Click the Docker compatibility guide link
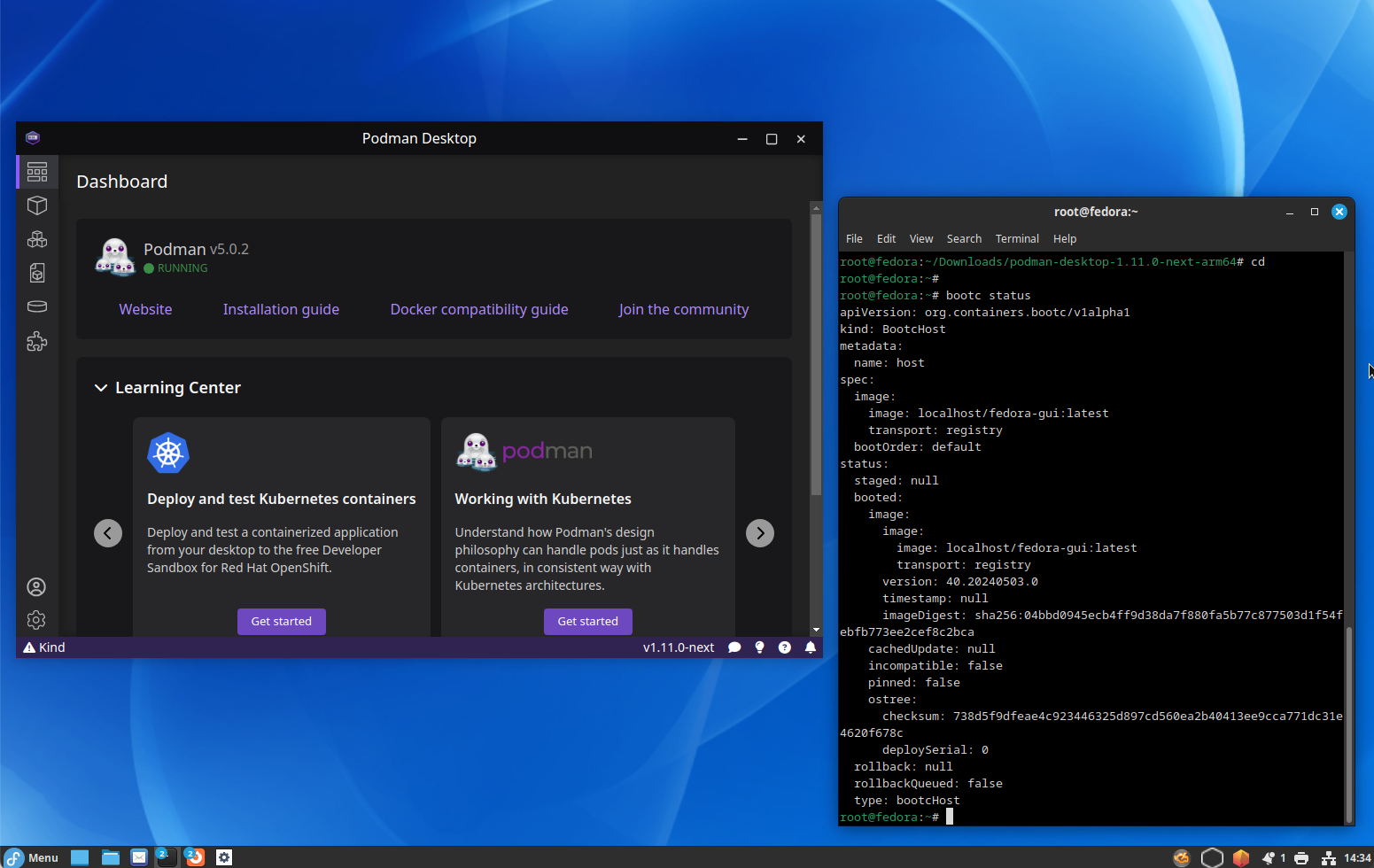 point(478,309)
